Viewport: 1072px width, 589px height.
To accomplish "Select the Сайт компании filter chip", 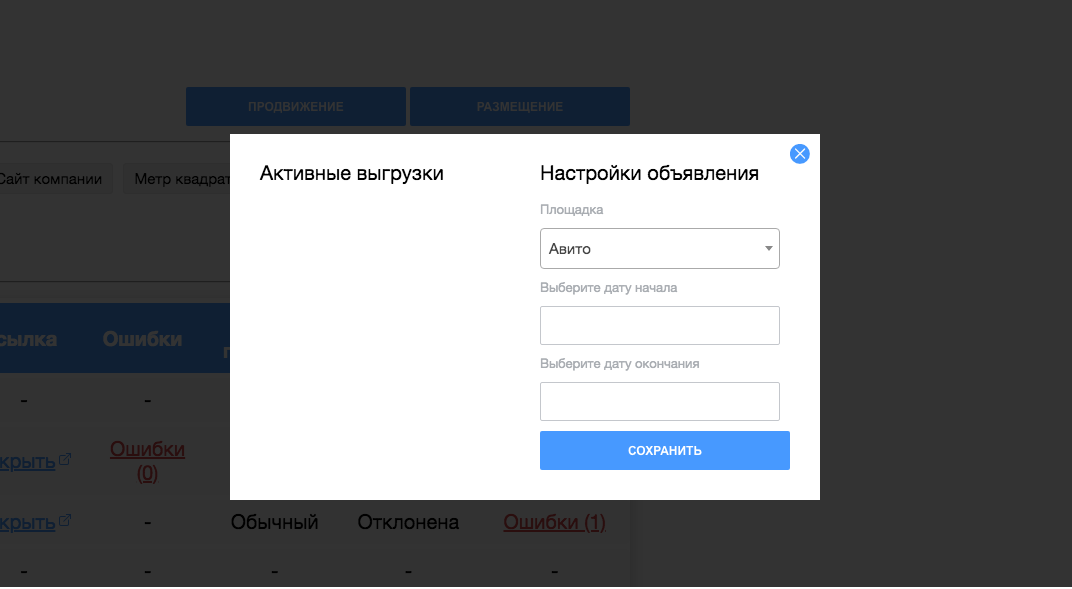I will (52, 180).
